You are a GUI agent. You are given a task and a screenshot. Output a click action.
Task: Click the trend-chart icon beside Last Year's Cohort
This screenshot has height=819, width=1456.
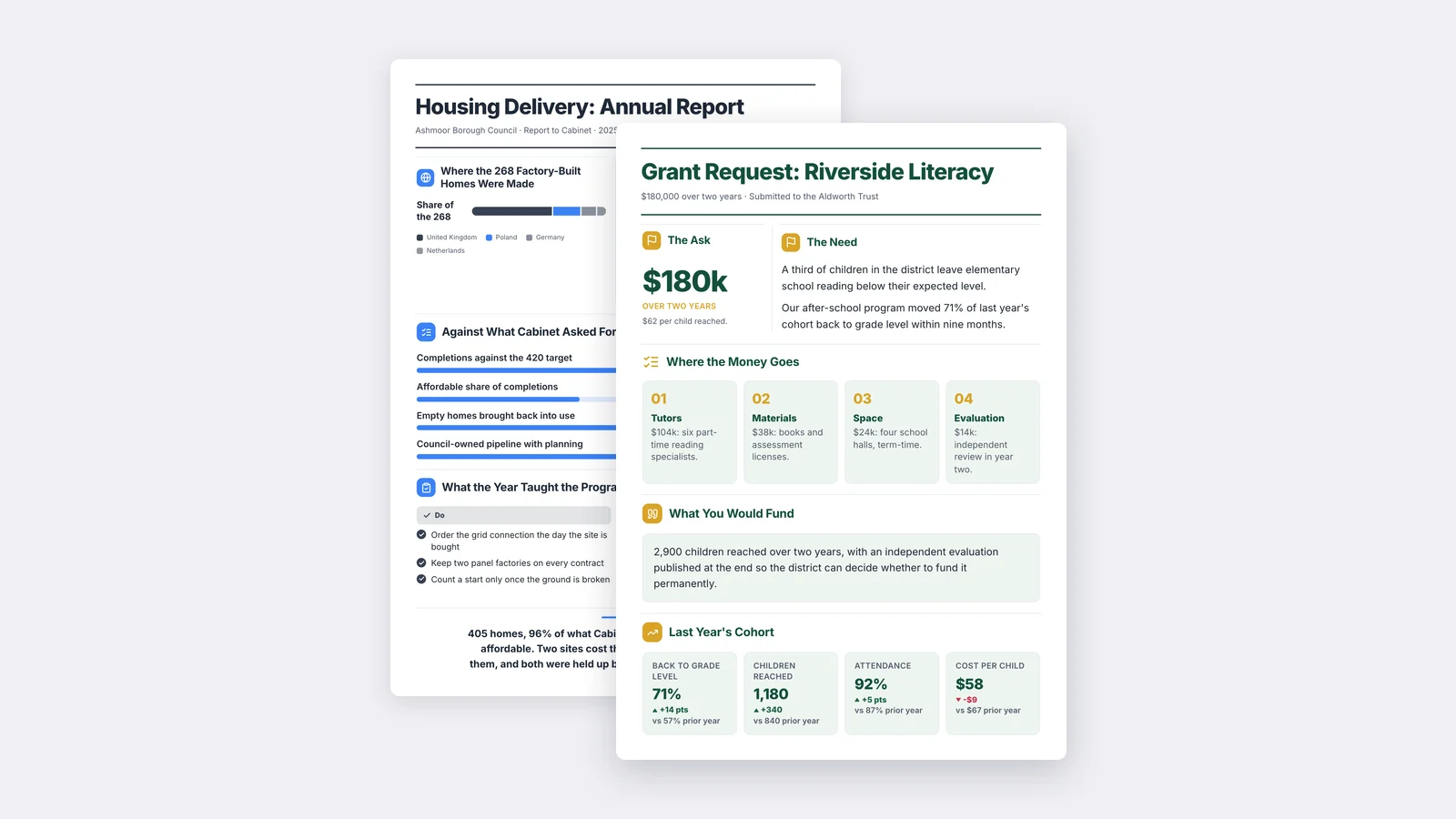[652, 632]
